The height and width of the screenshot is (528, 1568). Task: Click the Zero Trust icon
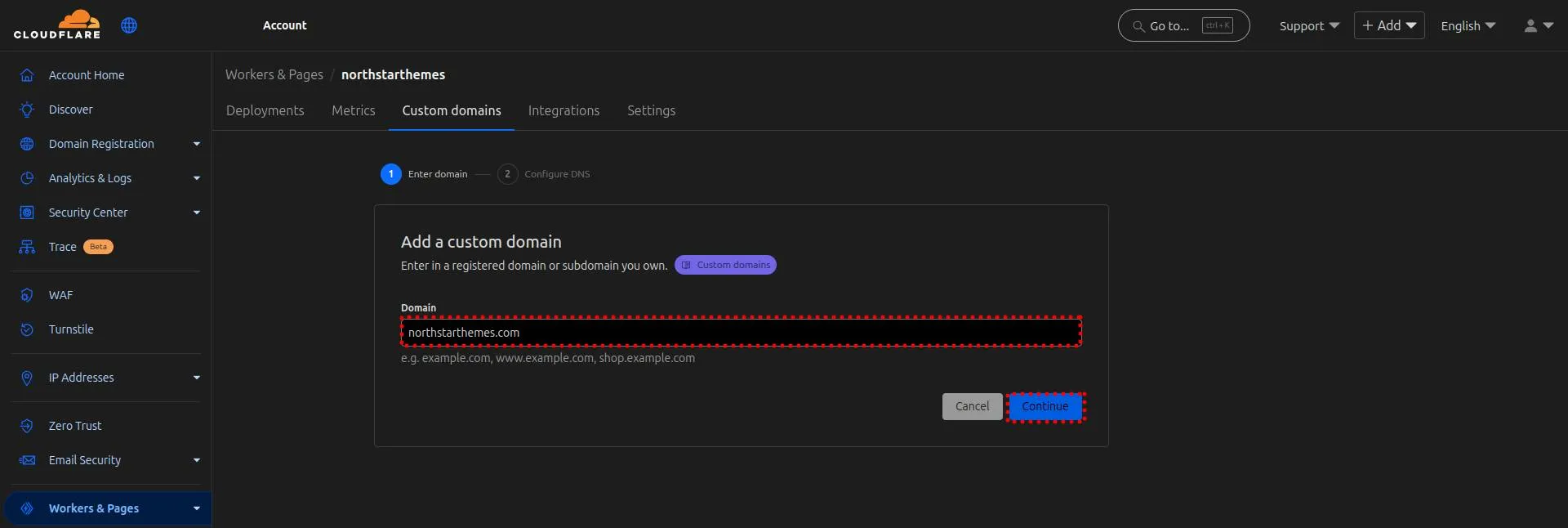(x=27, y=426)
